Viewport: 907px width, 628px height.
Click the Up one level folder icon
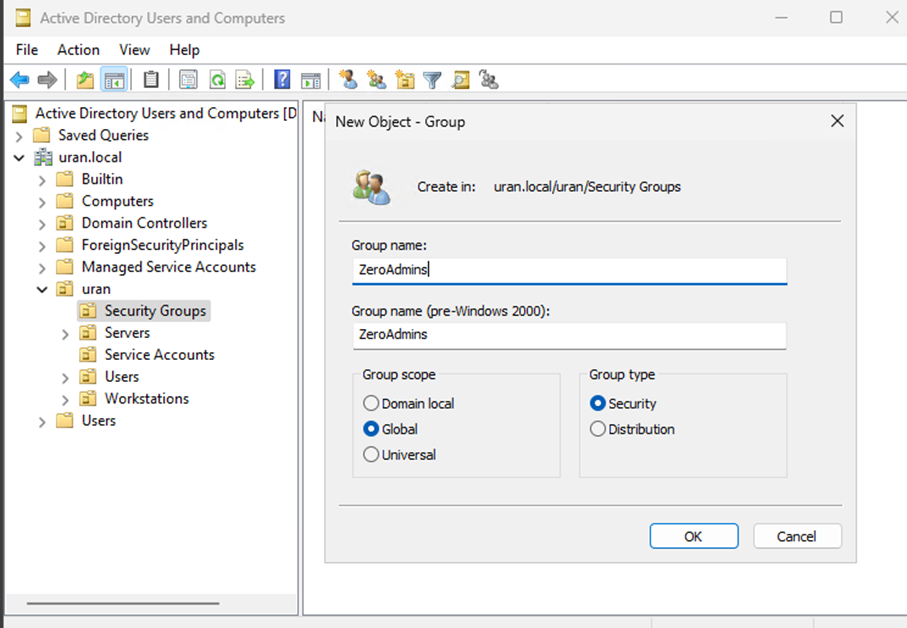(85, 79)
